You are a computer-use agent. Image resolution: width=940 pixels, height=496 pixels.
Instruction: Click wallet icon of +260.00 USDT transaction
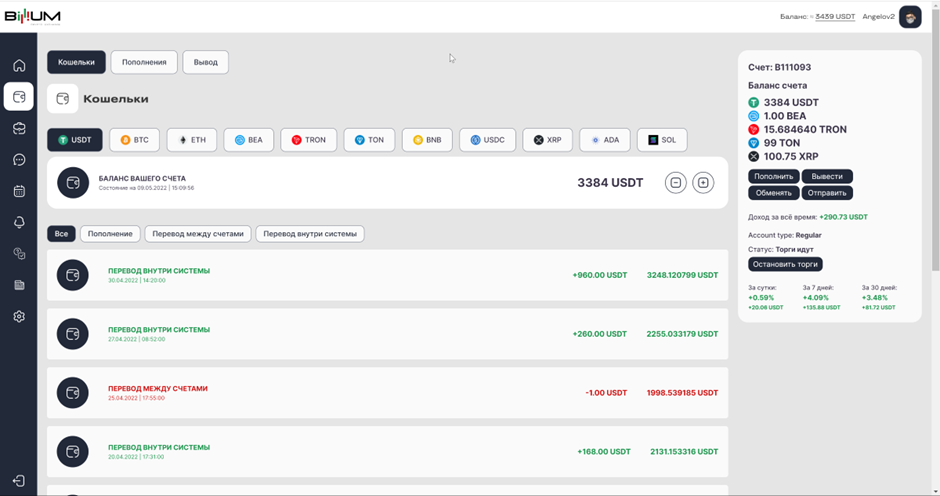point(73,334)
